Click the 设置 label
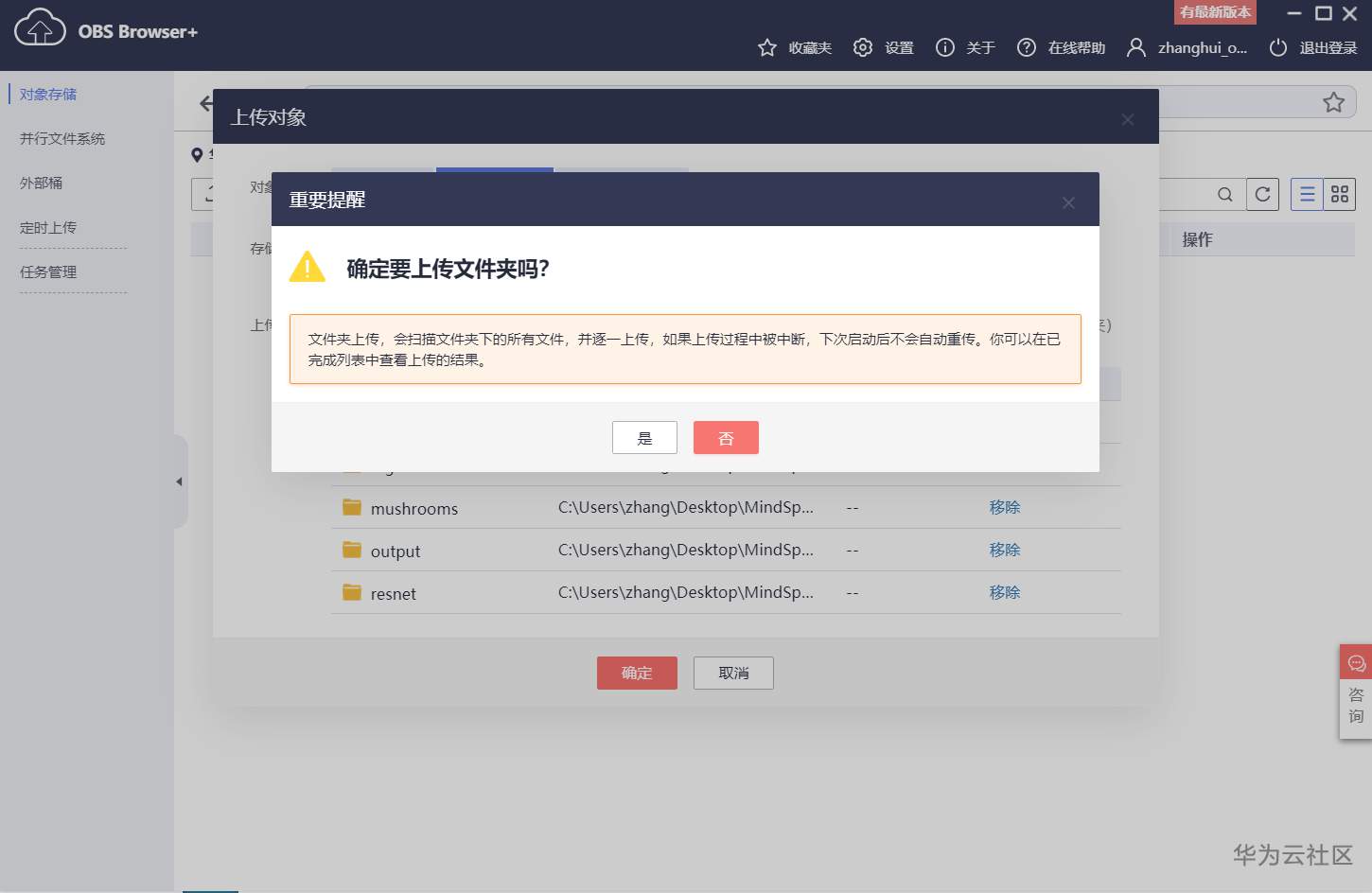1372x893 pixels. coord(899,47)
